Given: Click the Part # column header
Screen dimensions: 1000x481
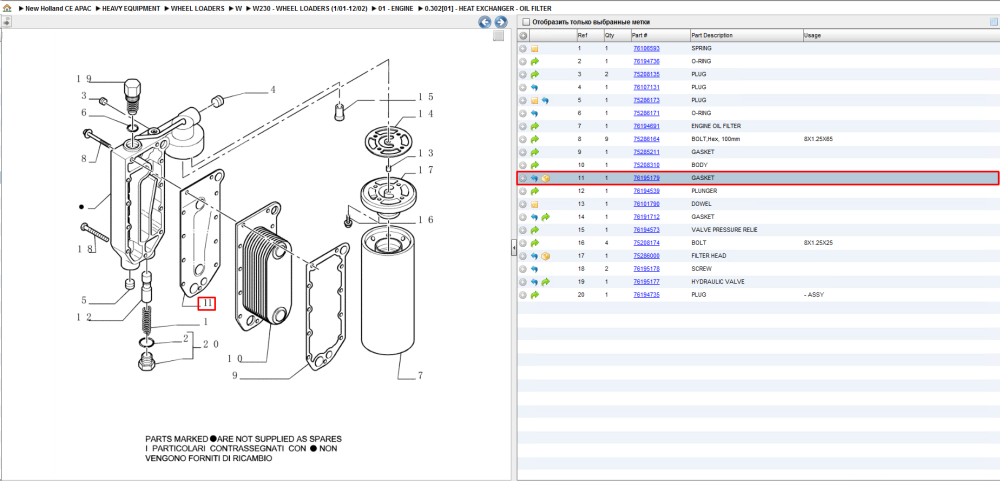Looking at the screenshot, I should click(x=660, y=36).
